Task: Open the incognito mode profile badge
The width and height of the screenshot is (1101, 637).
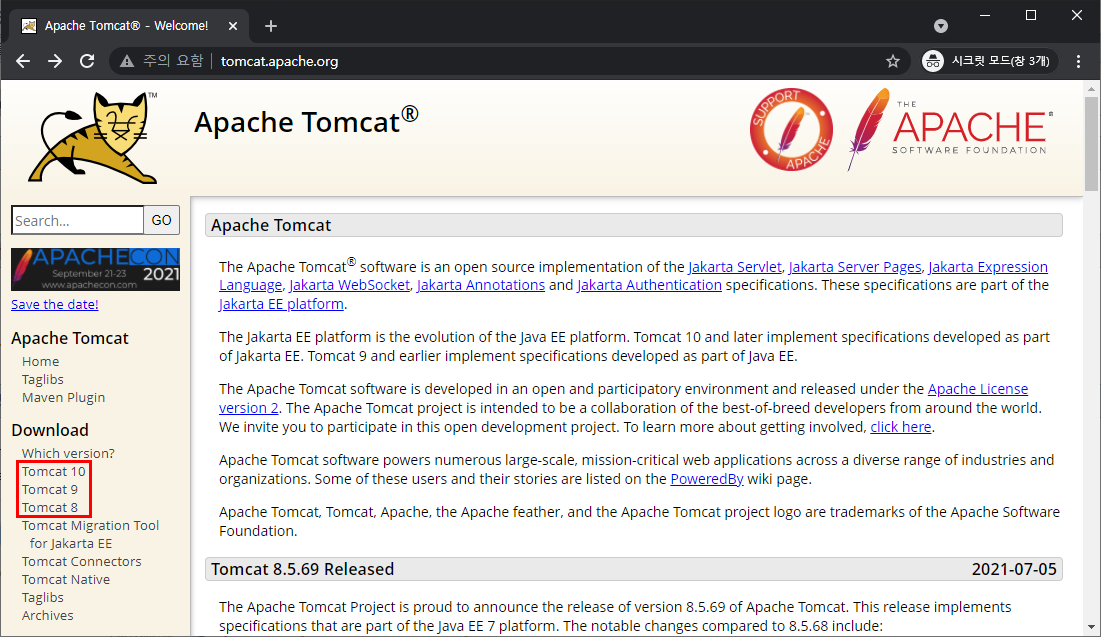Action: click(x=989, y=61)
